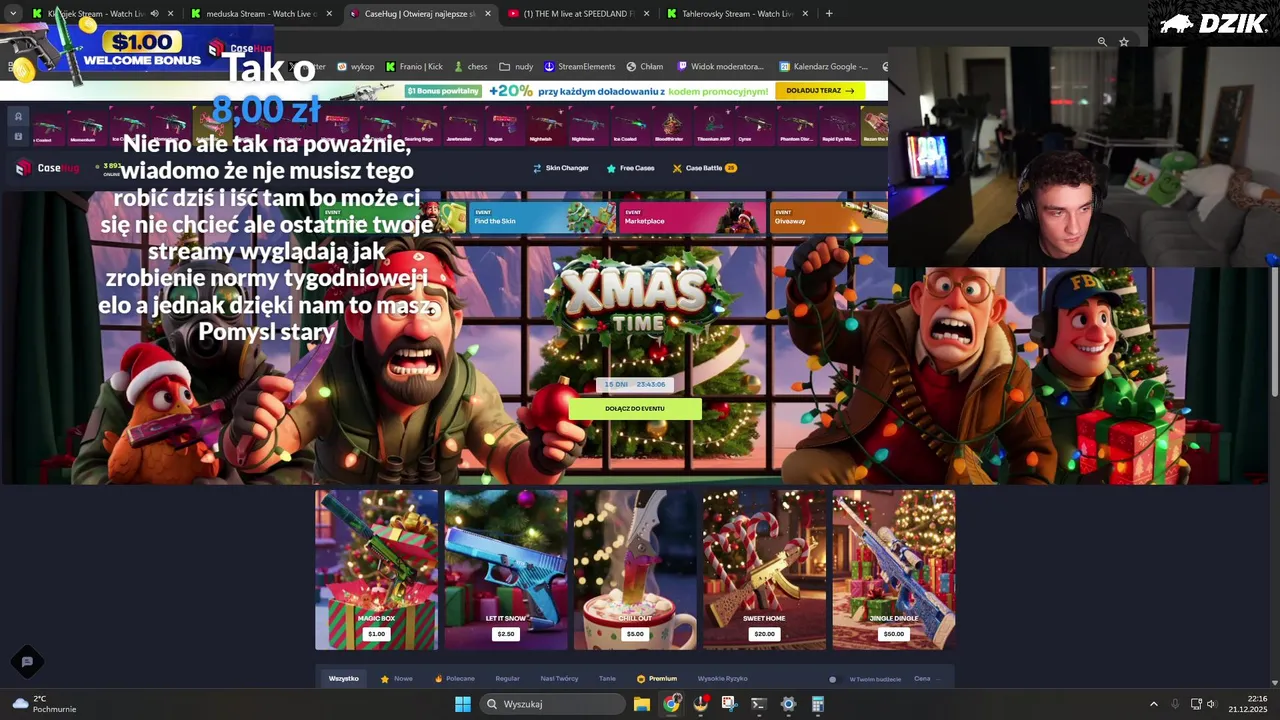Screen dimensions: 1280x720
Task: Open the Find the Skin event banner
Action: 542,217
